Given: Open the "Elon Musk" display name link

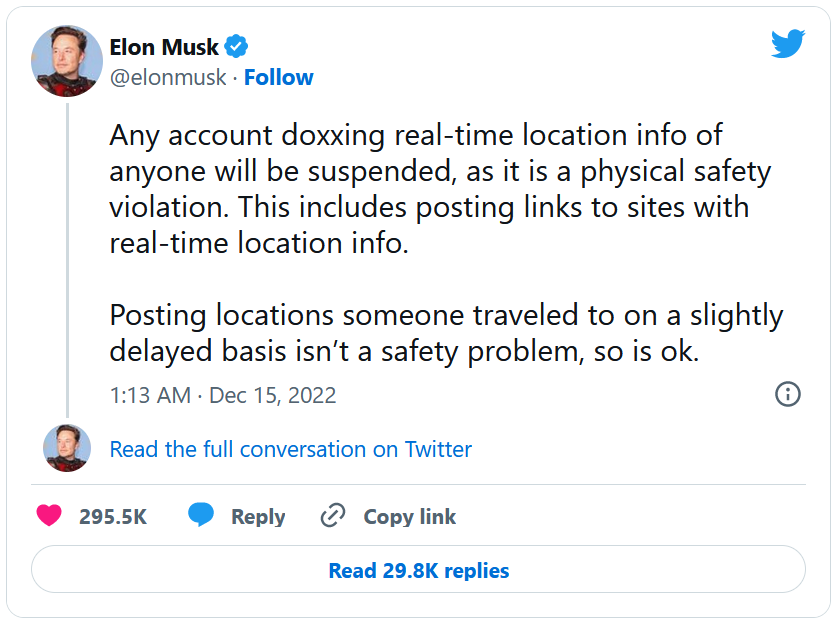Looking at the screenshot, I should pyautogui.click(x=164, y=47).
